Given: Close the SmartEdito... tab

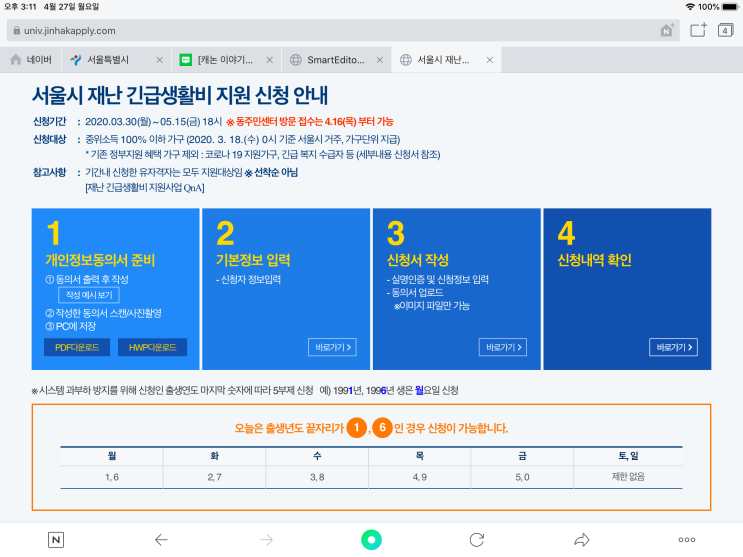Looking at the screenshot, I should click(x=380, y=60).
